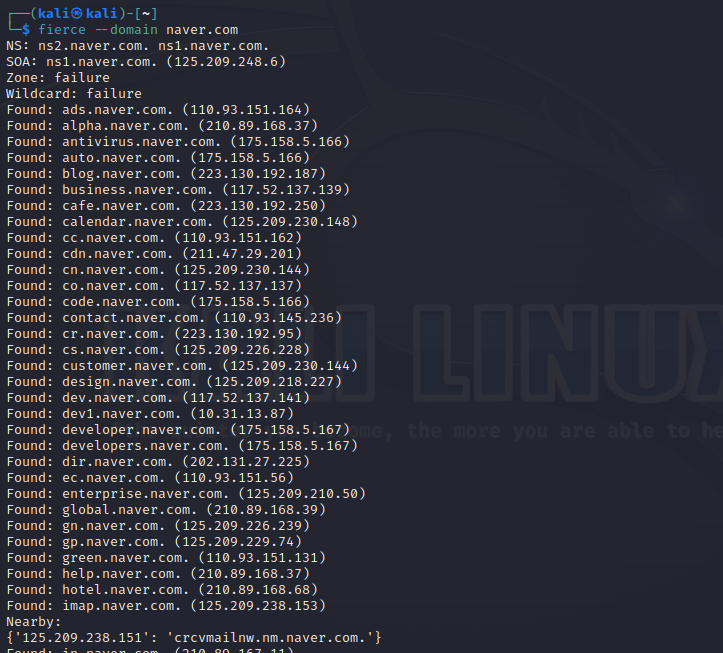Click the design.naver.com. entry
The width and height of the screenshot is (723, 653).
point(174,381)
